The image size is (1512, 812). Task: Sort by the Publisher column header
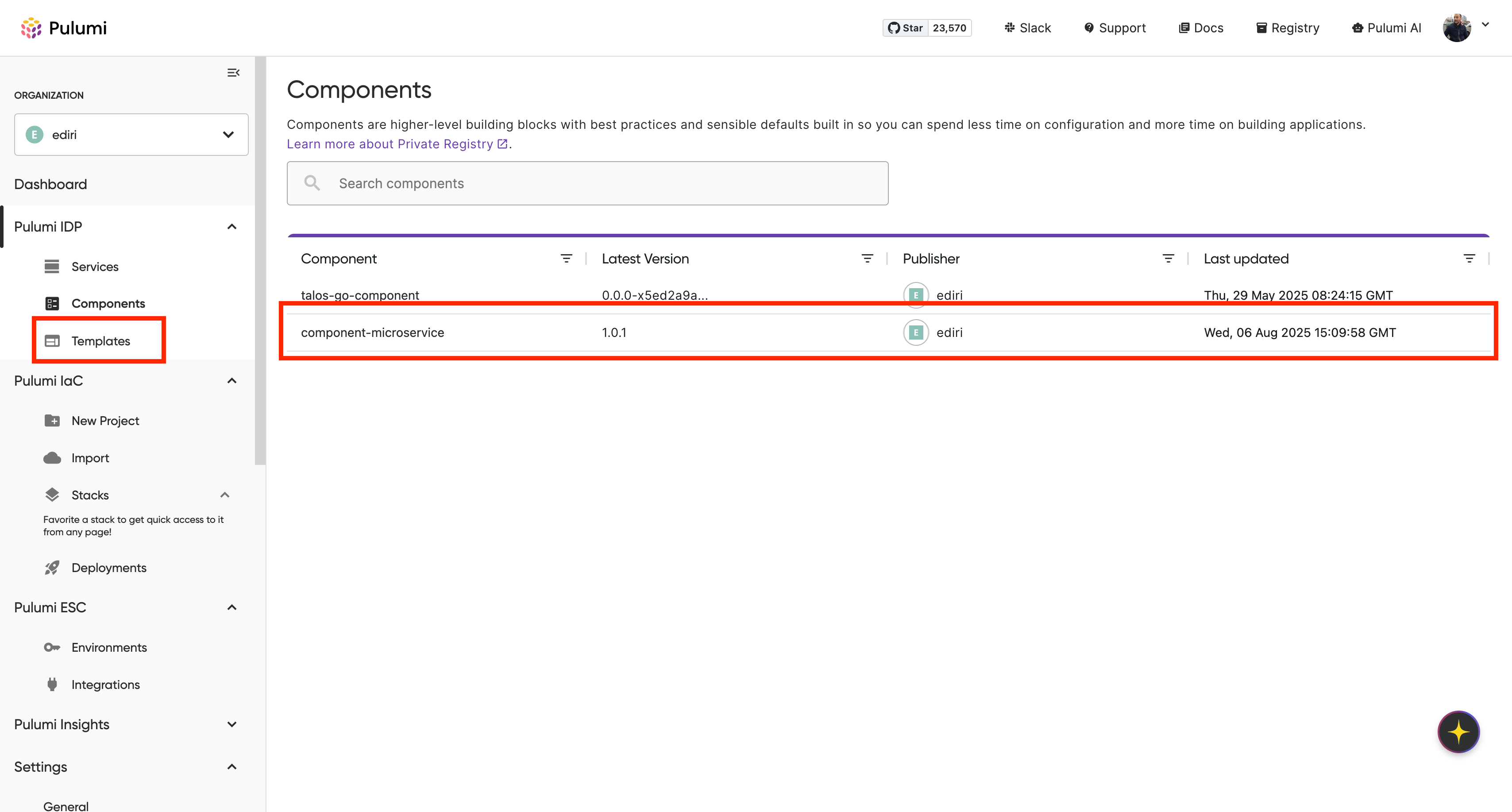931,259
